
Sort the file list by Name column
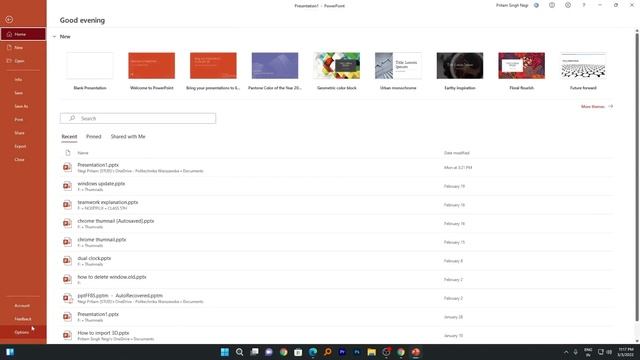(x=83, y=153)
